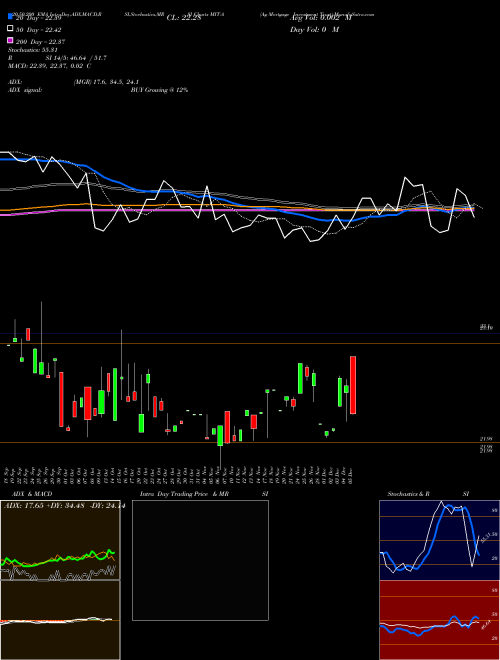This screenshot has height=660, width=500.
Task: Click the 'SI 14/3: 46.64 / 51.7' readout
Action: [x=76, y=58]
